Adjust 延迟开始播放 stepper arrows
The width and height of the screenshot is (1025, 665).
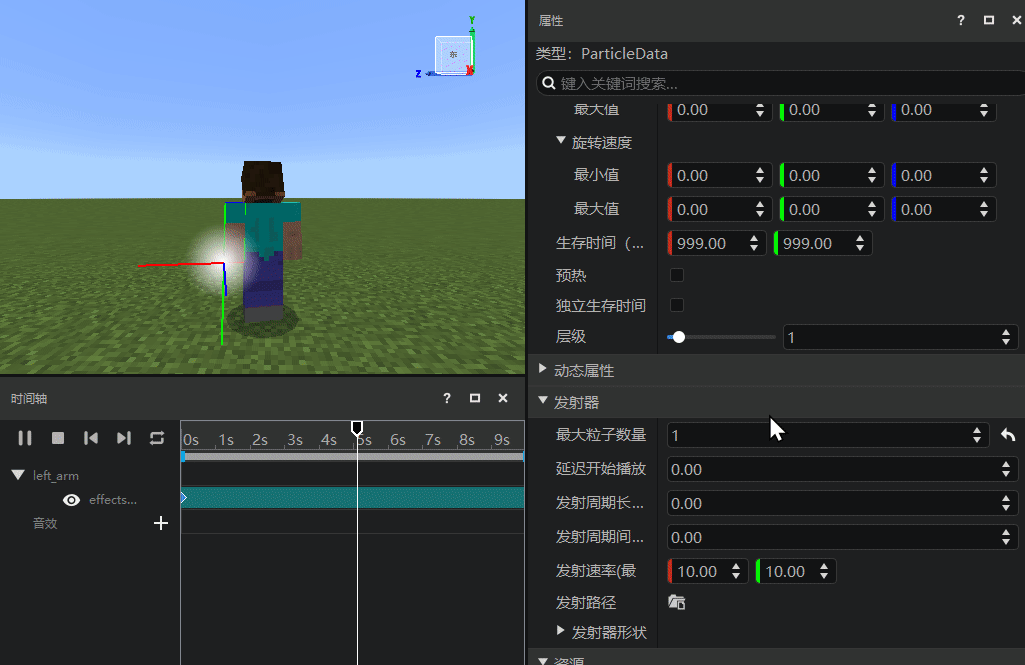[1006, 469]
